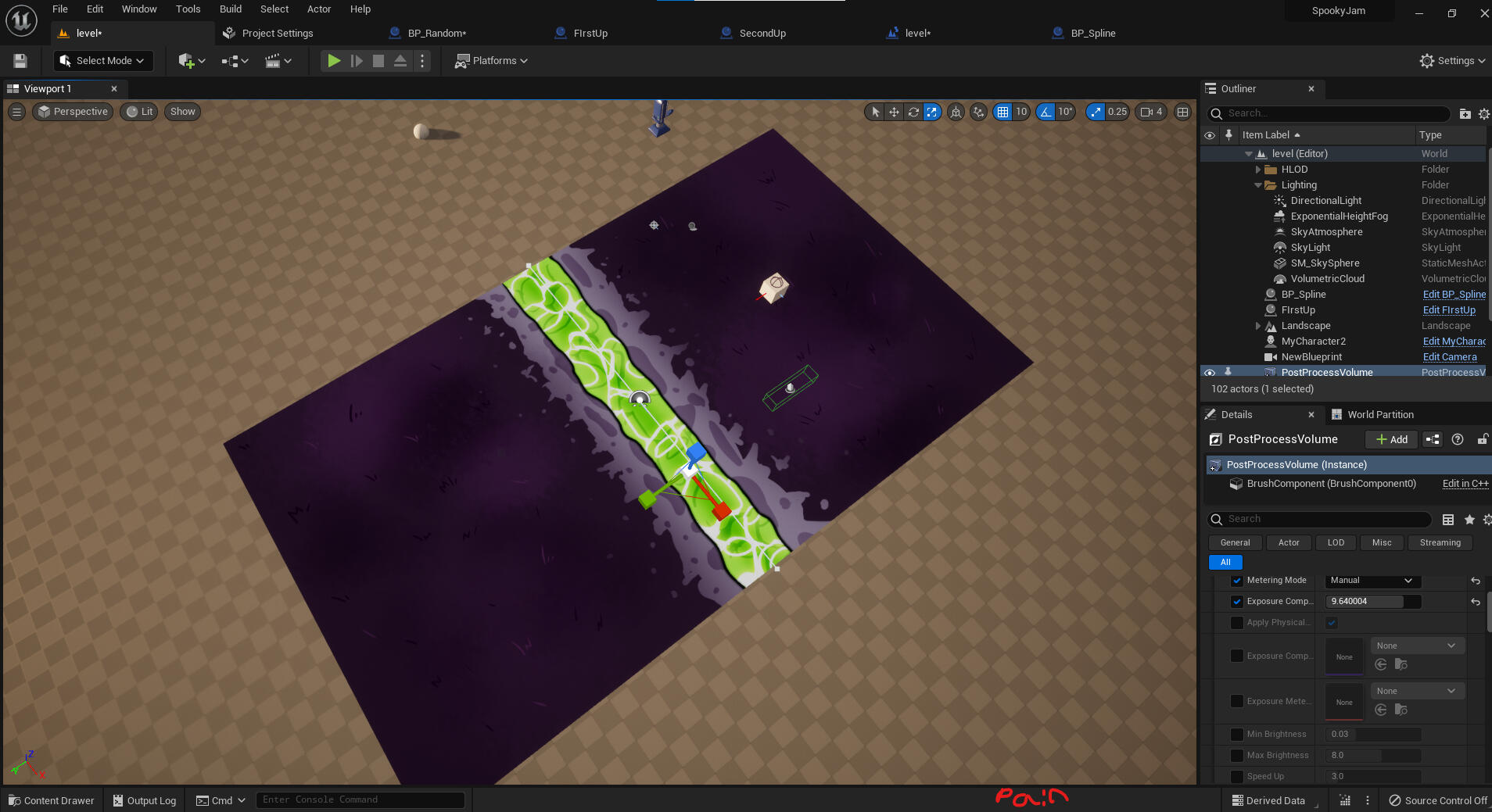Toggle visibility eye of PostProcessVolume in Outliner

1210,373
